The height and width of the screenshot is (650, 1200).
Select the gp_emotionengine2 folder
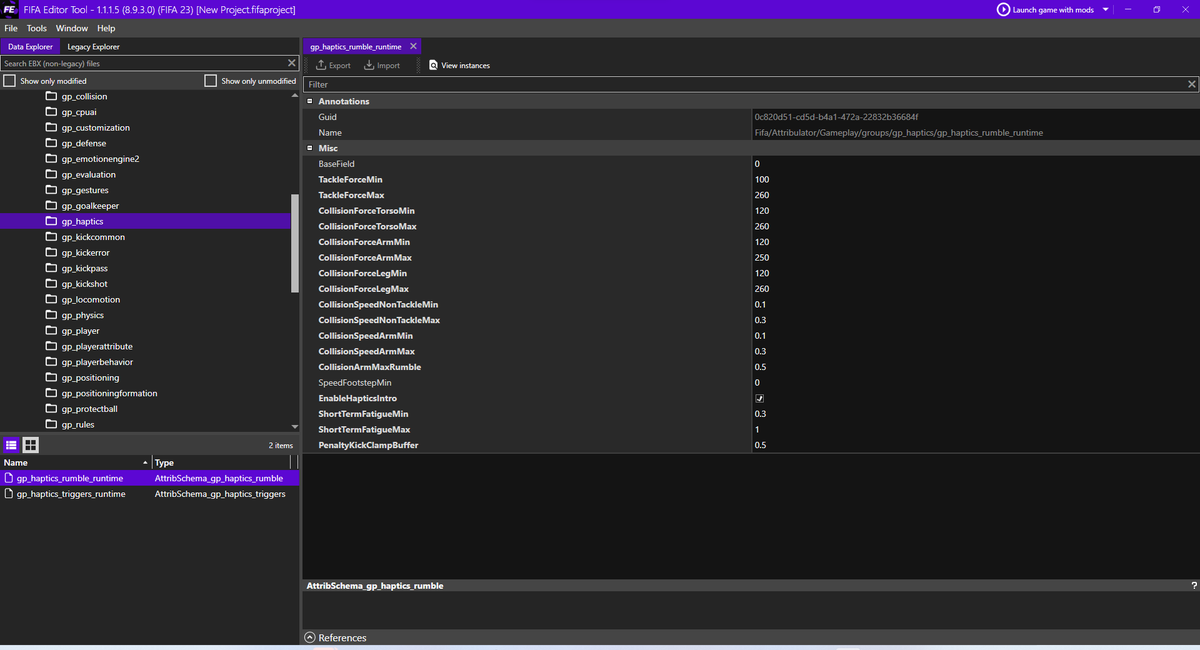(x=100, y=159)
